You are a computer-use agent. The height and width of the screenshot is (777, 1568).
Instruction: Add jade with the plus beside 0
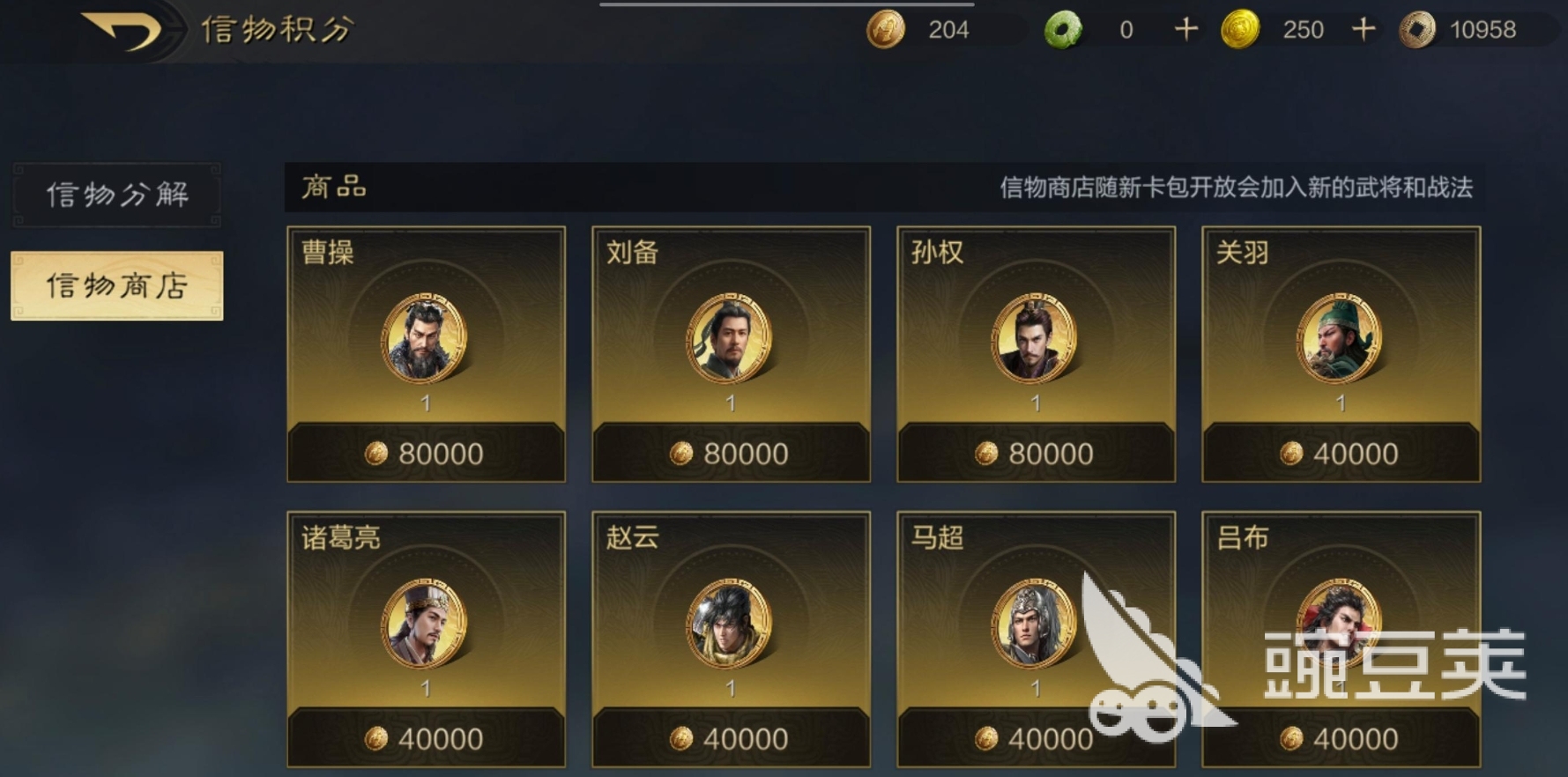click(1186, 29)
